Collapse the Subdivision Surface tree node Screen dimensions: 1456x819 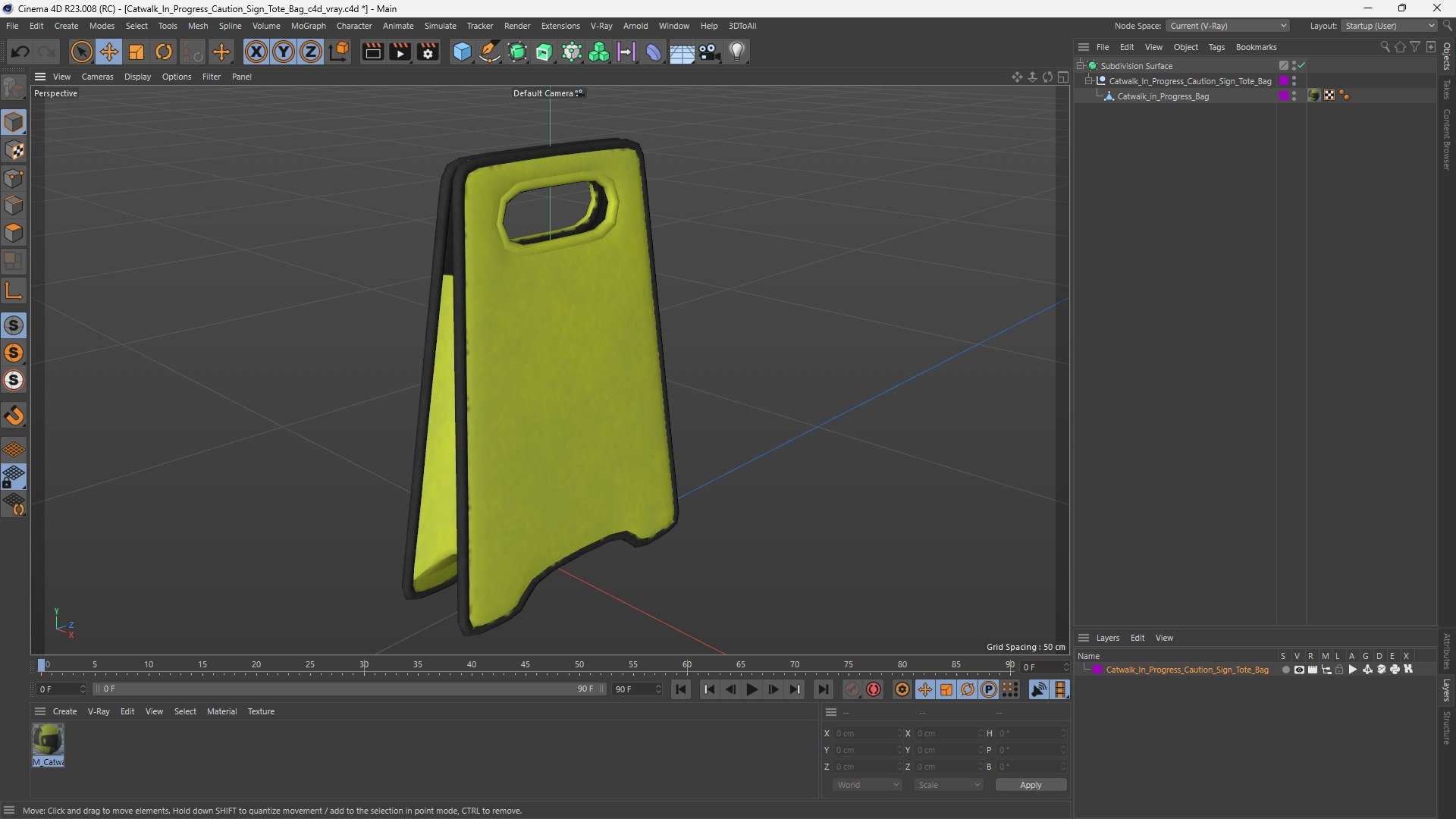1081,66
